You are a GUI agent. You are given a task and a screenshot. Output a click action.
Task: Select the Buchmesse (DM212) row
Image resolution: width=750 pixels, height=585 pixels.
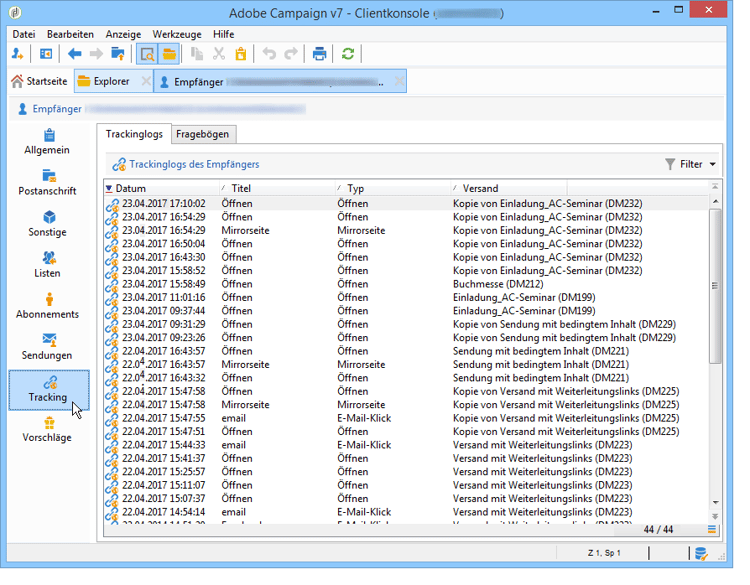point(406,284)
